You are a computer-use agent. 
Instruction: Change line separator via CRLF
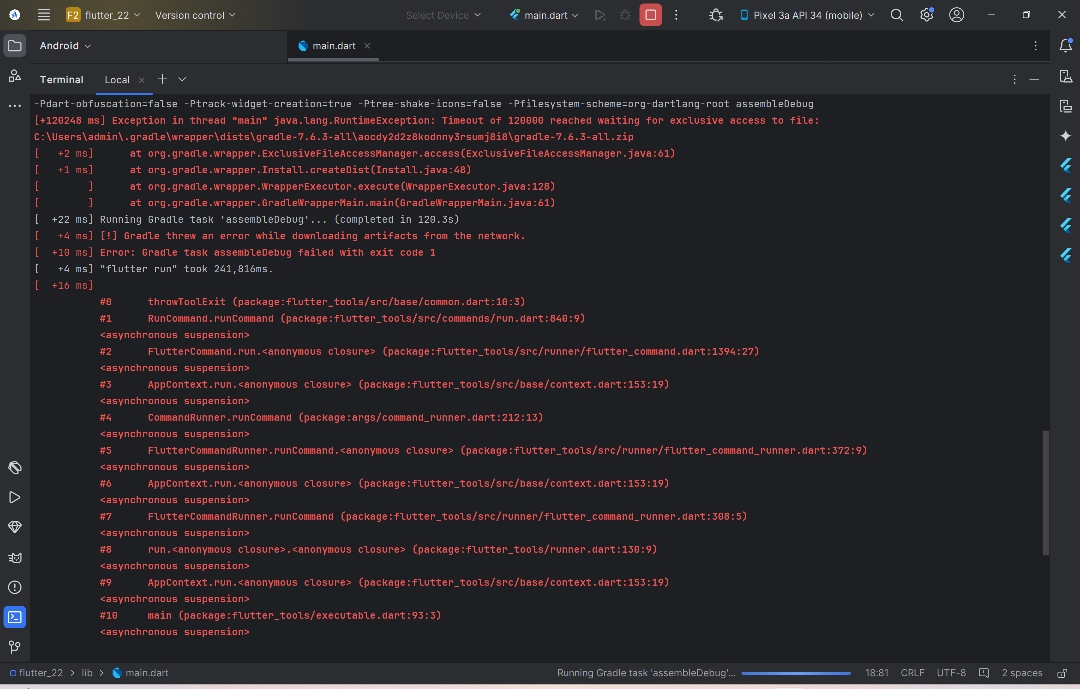pos(912,673)
